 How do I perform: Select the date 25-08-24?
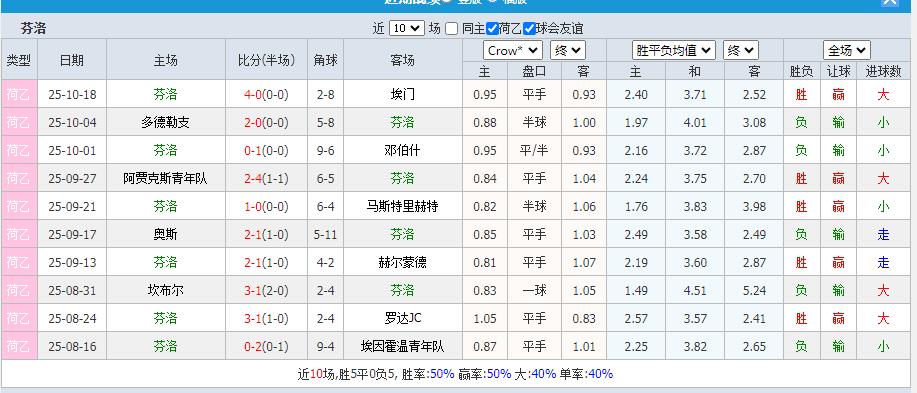[x=72, y=319]
